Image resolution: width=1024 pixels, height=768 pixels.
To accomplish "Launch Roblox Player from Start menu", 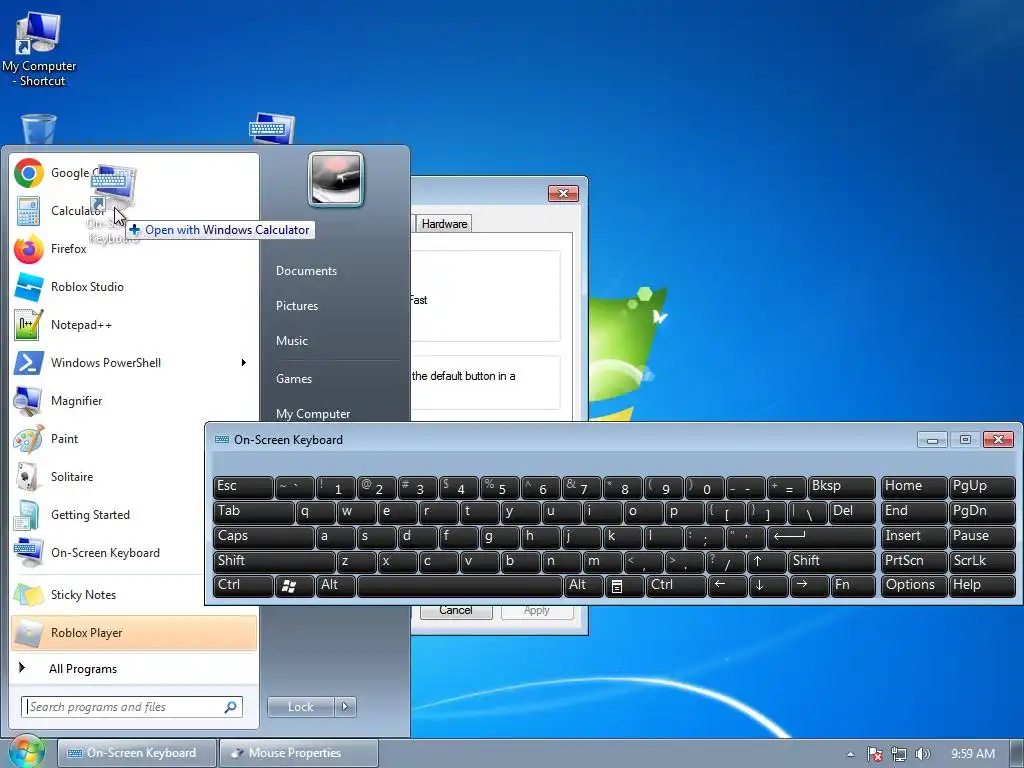I will click(134, 633).
